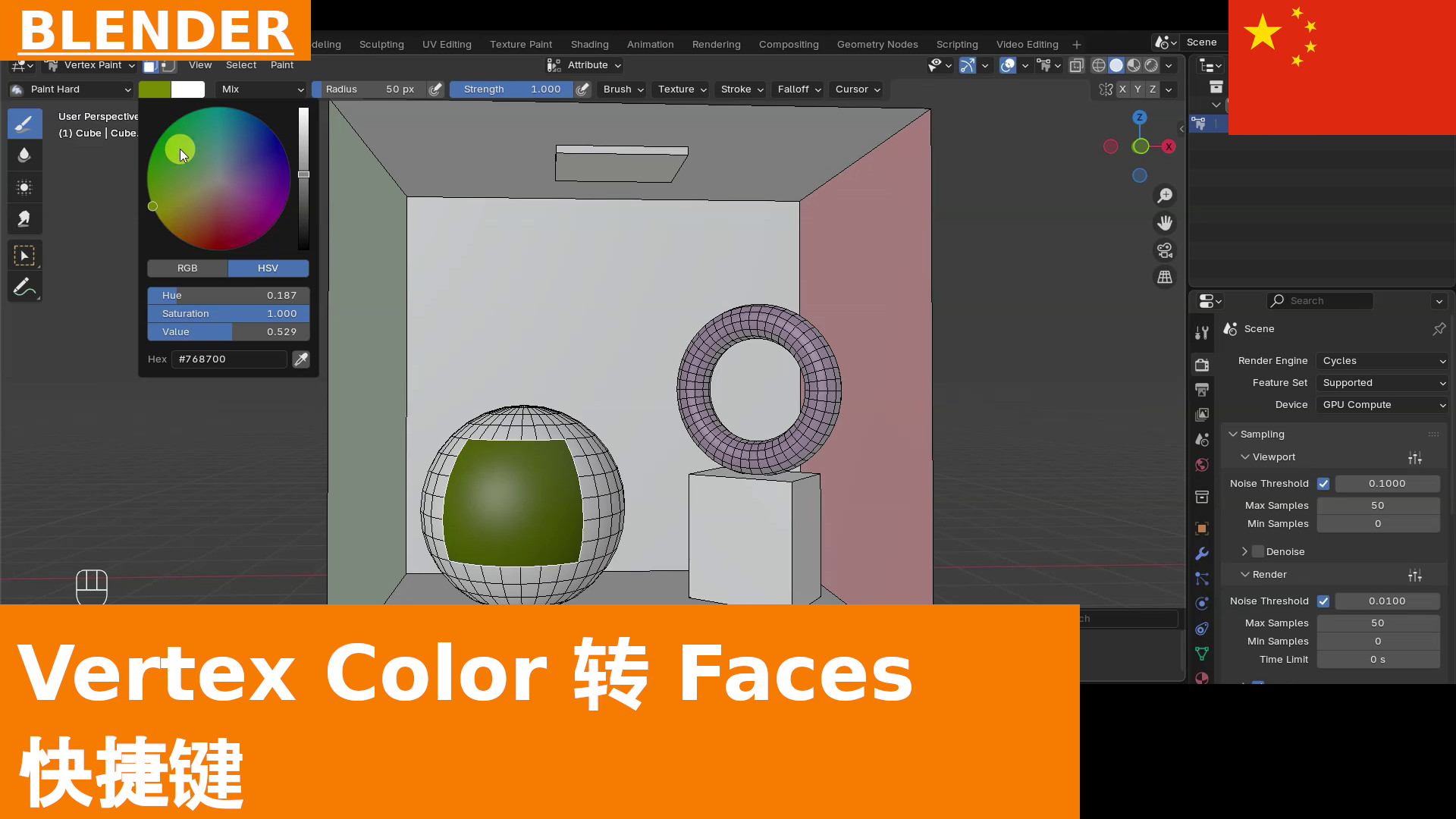Open the Modifiers properties tab

[x=1202, y=554]
